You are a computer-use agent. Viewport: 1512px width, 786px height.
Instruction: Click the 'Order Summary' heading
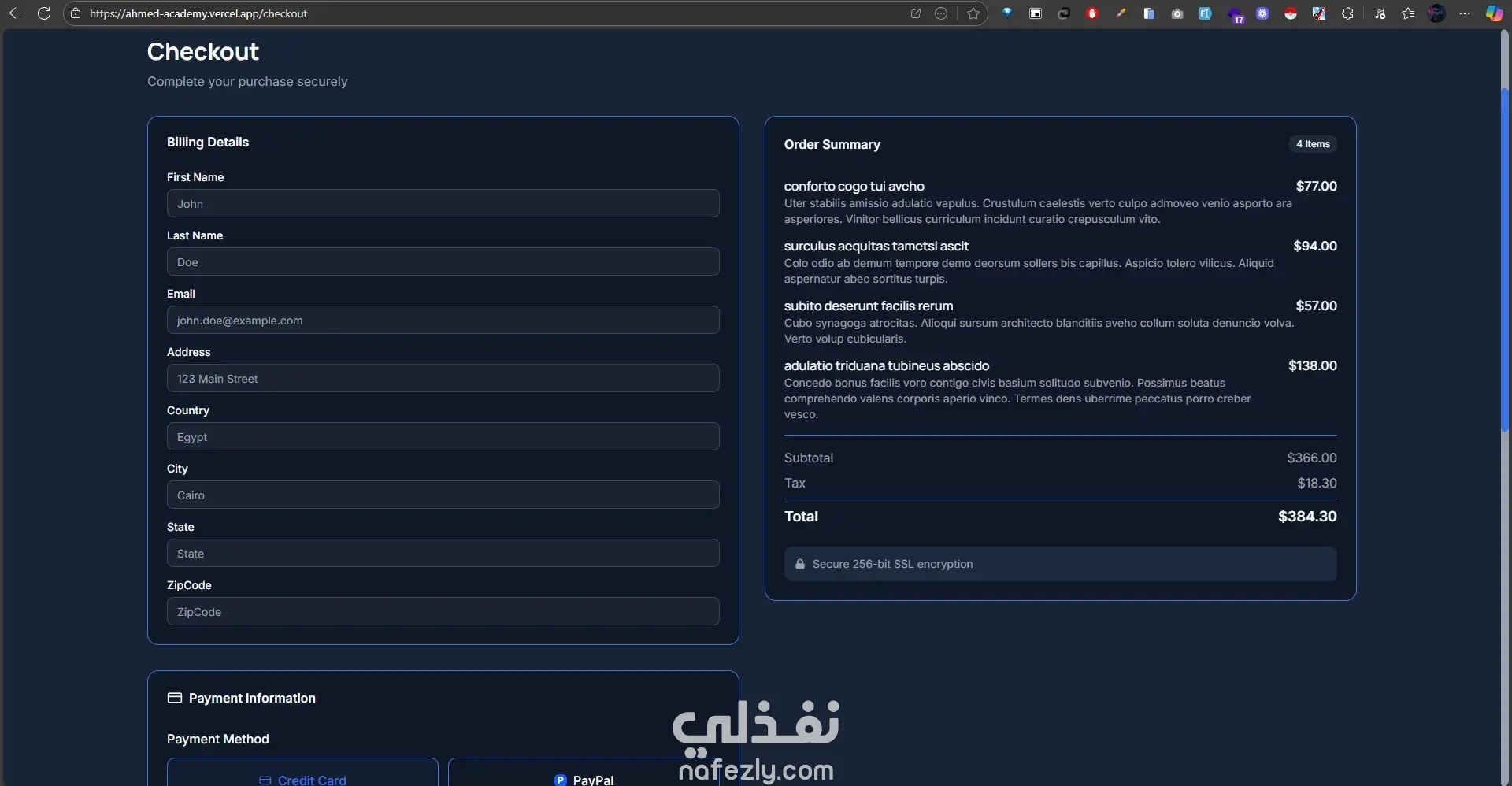coord(832,144)
